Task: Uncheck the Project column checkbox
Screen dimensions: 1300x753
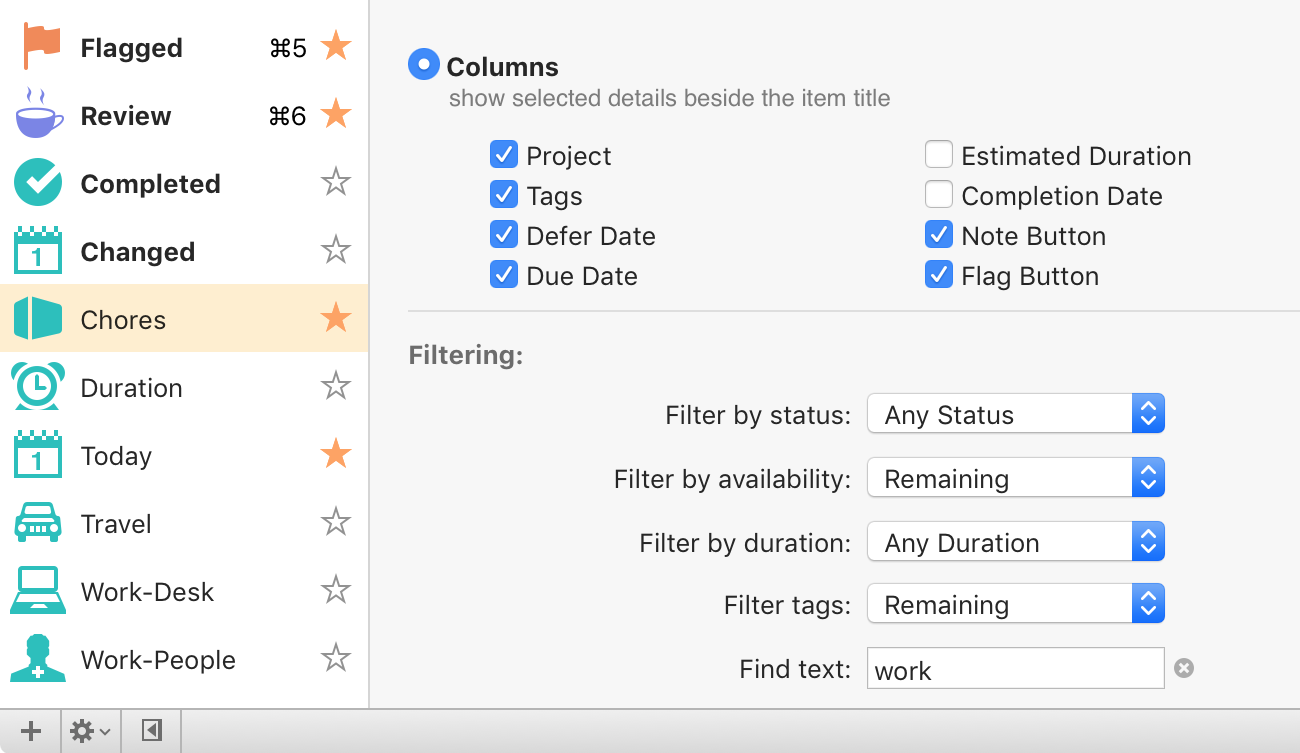Action: click(503, 155)
